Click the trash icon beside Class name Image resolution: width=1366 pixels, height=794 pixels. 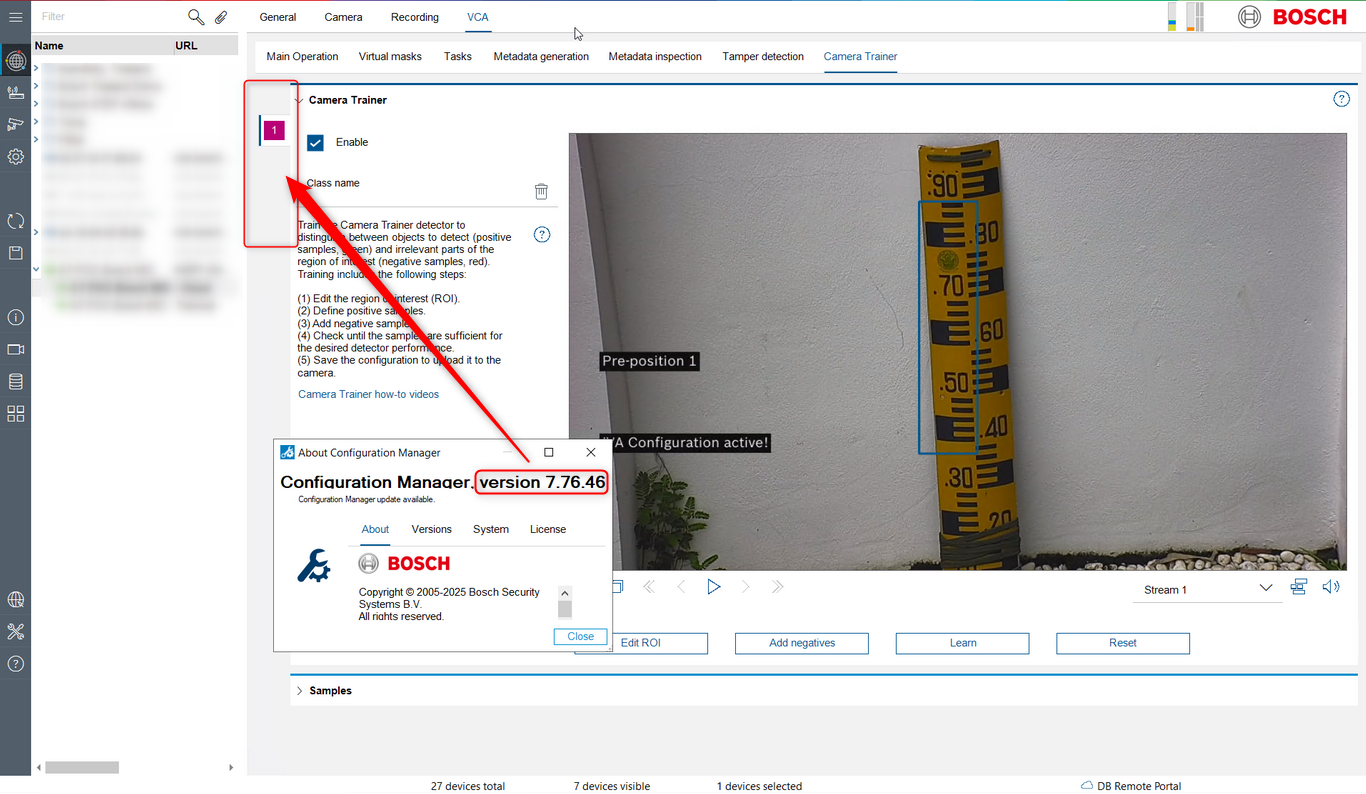click(x=541, y=191)
